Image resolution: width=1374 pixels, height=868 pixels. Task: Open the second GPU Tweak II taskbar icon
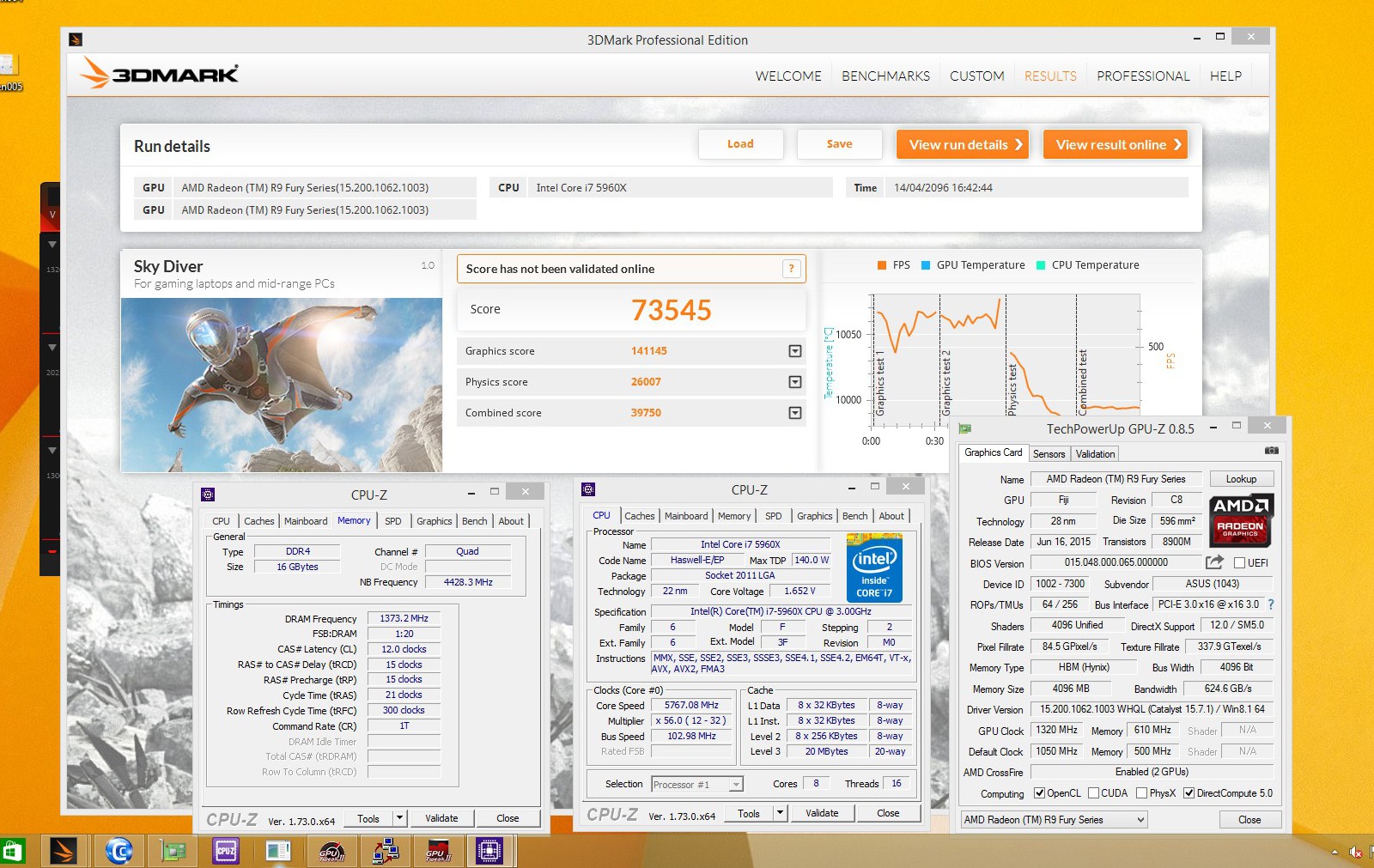click(x=438, y=852)
